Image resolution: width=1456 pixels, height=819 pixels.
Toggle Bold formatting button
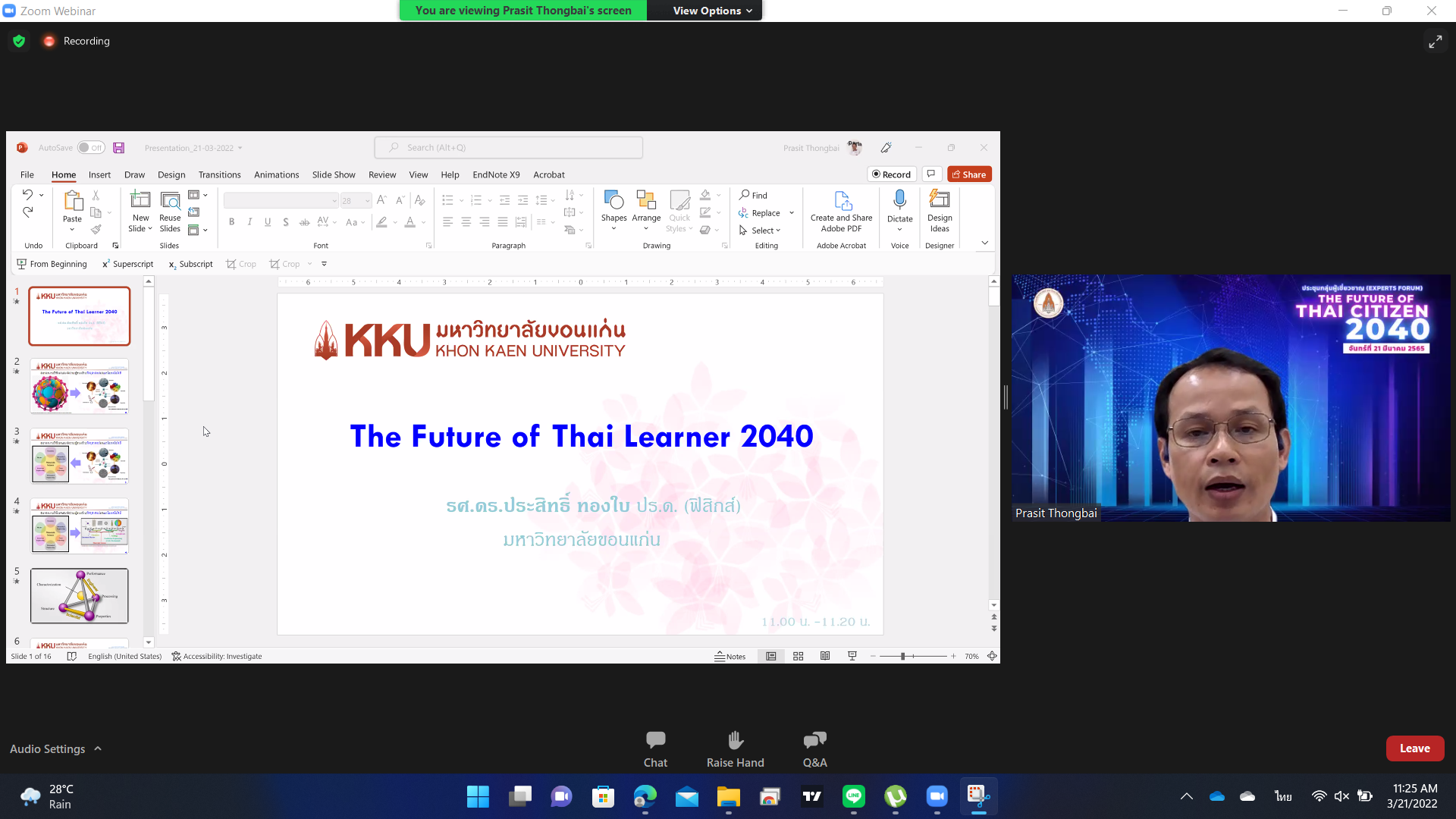(x=231, y=222)
